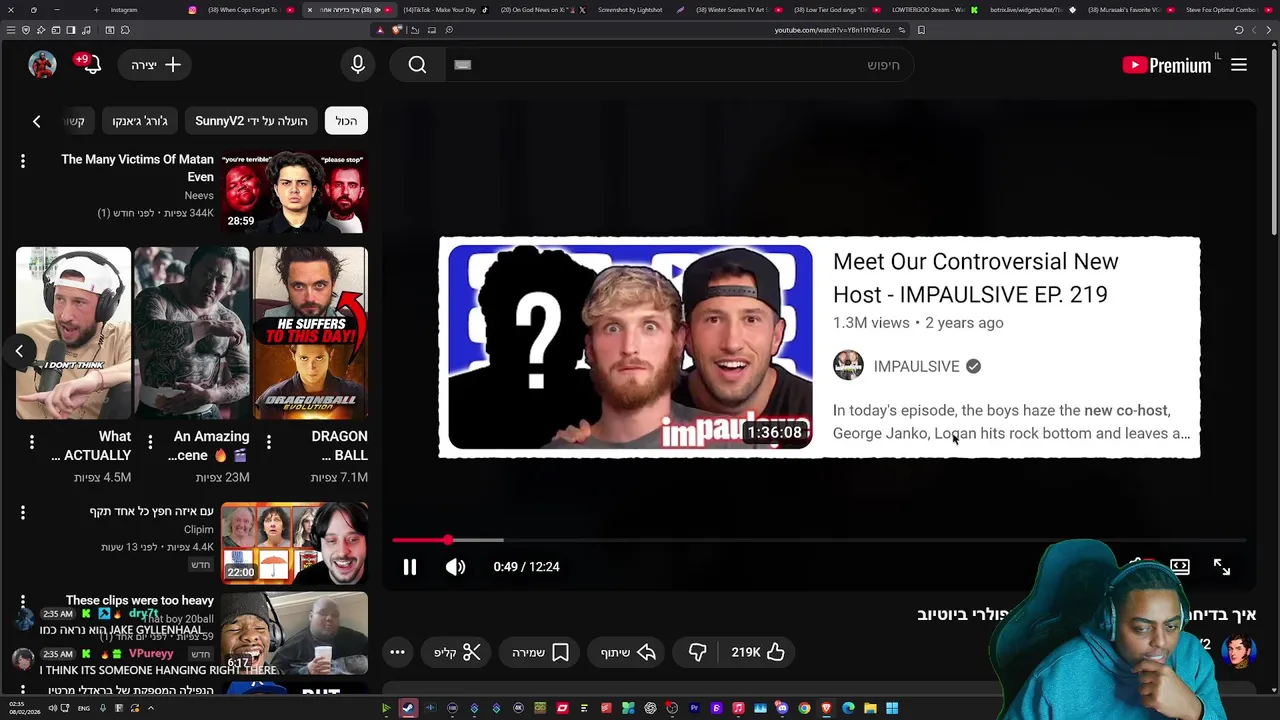Open the on-screen keyboard icon in search box

click(x=462, y=65)
